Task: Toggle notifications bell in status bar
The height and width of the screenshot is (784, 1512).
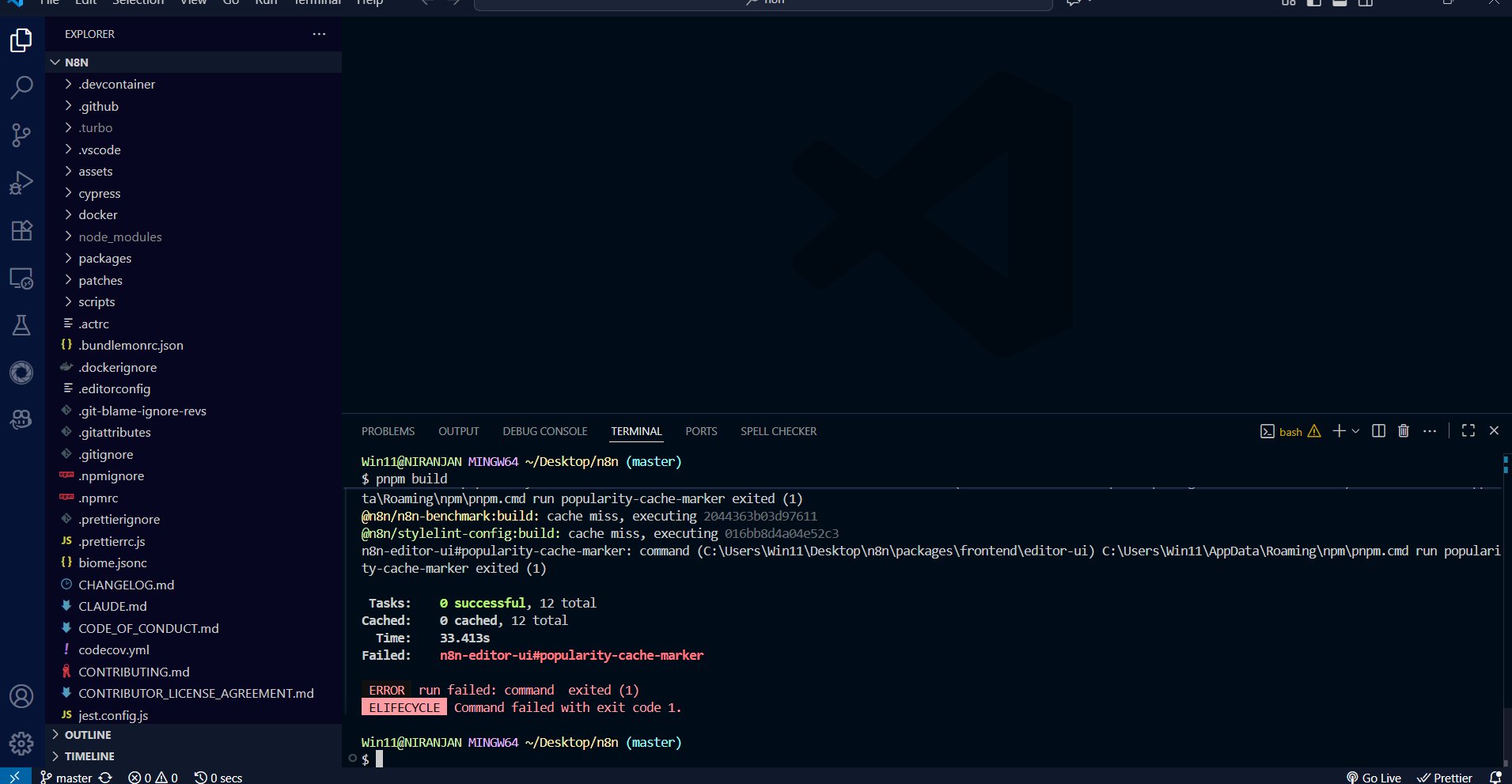Action: [x=1495, y=778]
